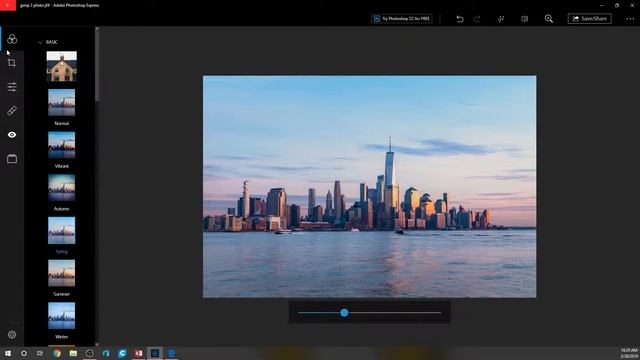
Task: Select the Red Eye tool icon
Action: click(12, 135)
